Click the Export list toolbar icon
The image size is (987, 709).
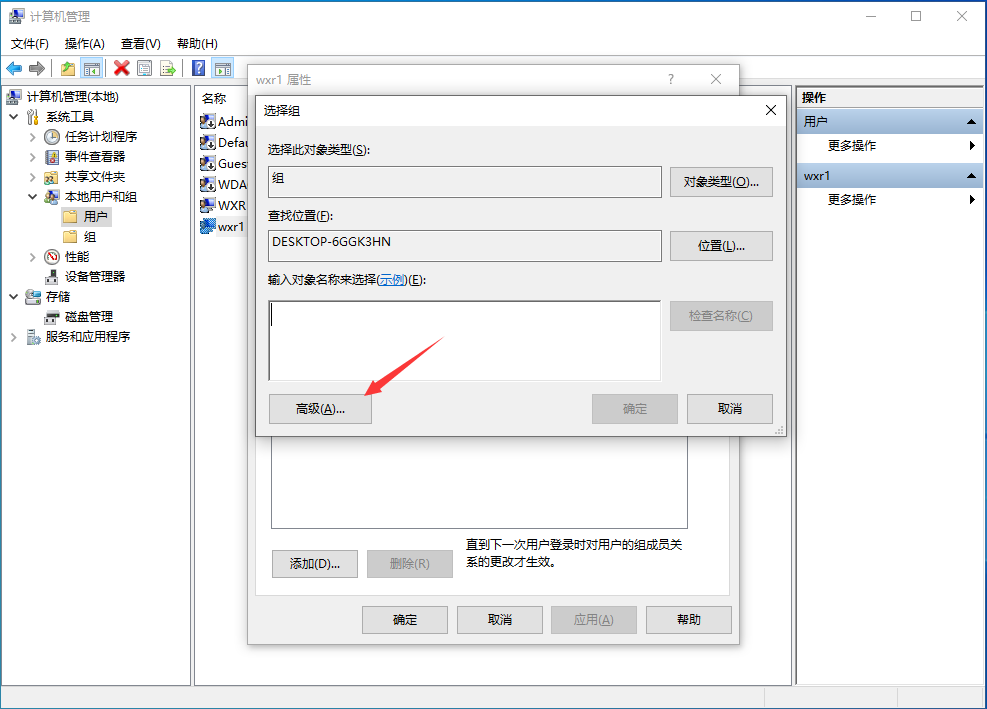pyautogui.click(x=168, y=69)
